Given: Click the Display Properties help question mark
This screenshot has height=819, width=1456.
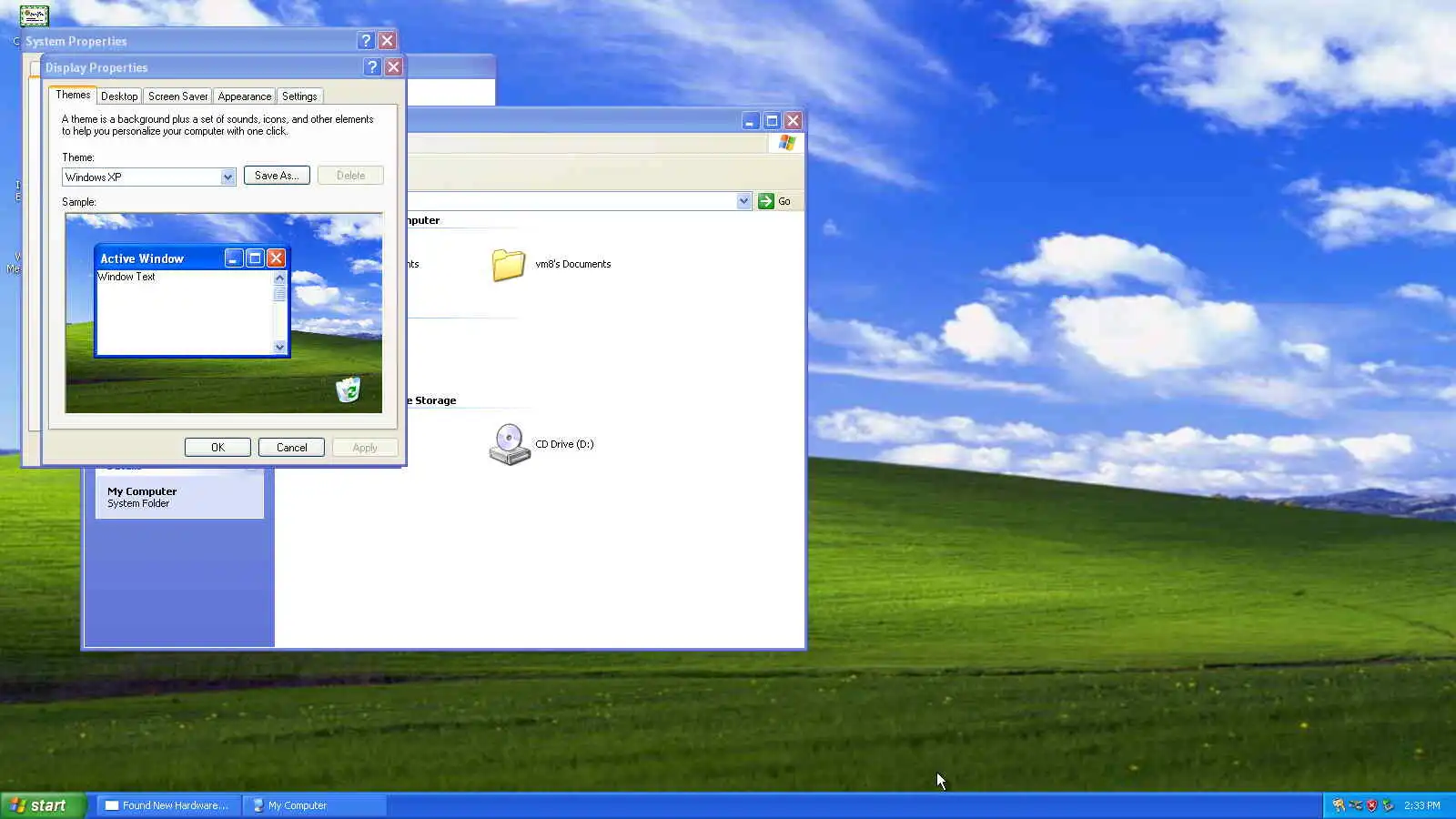Looking at the screenshot, I should click(371, 67).
